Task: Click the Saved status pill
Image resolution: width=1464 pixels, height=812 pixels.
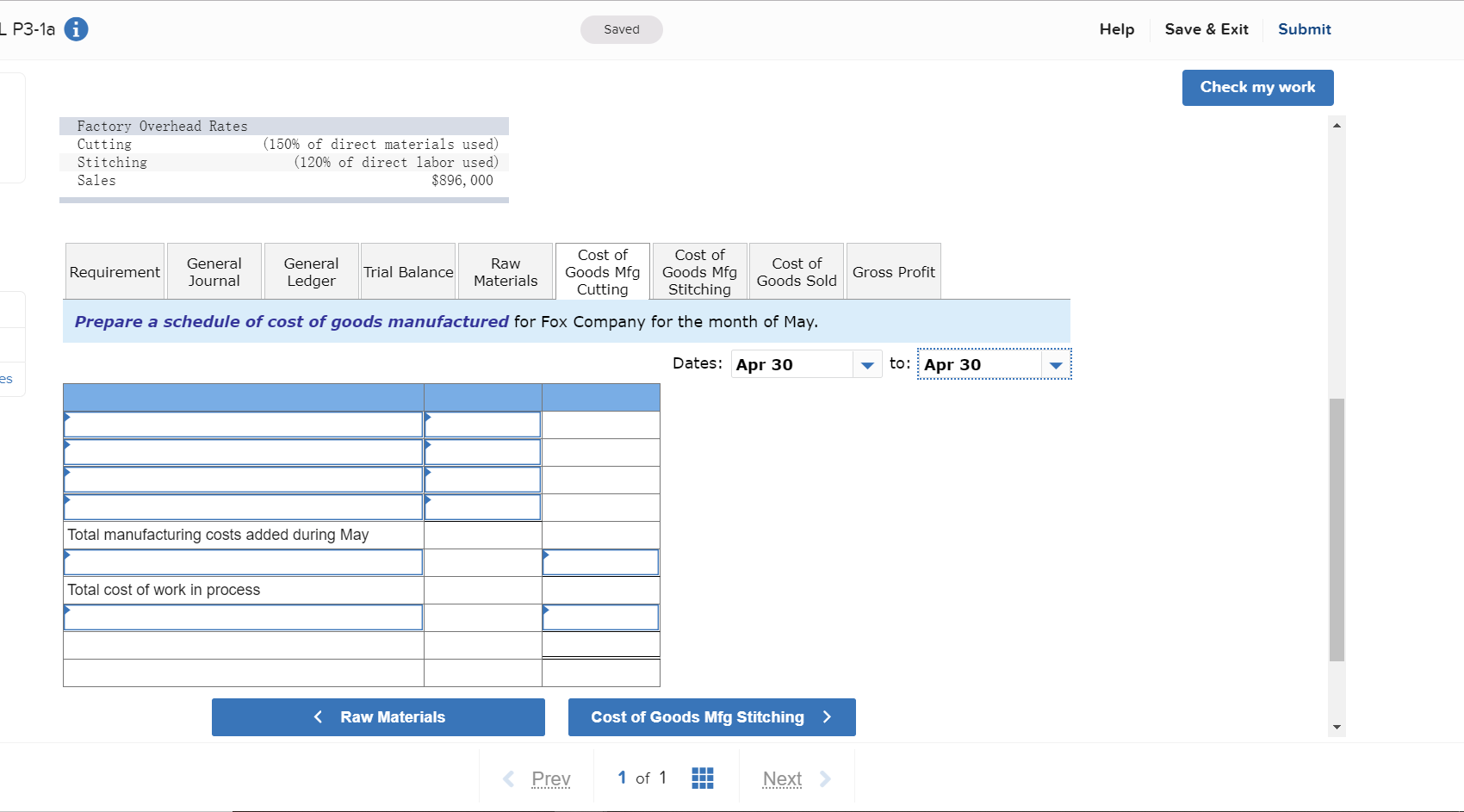Action: click(x=622, y=29)
